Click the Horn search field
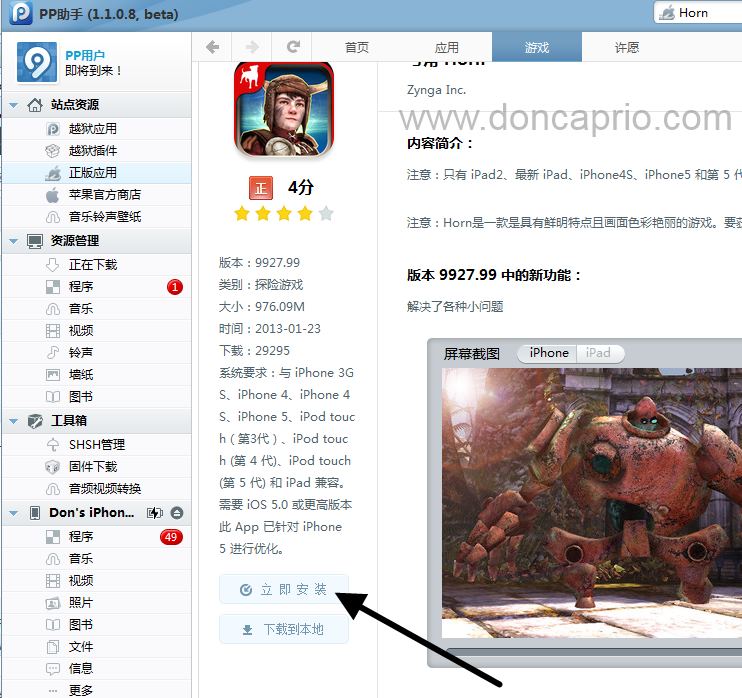 click(x=698, y=13)
